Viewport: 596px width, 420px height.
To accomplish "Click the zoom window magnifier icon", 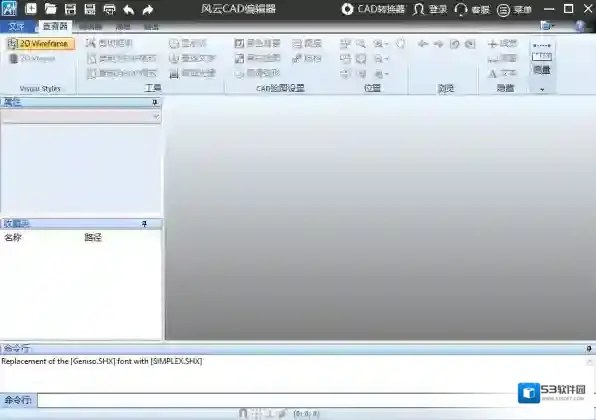I will [x=361, y=44].
